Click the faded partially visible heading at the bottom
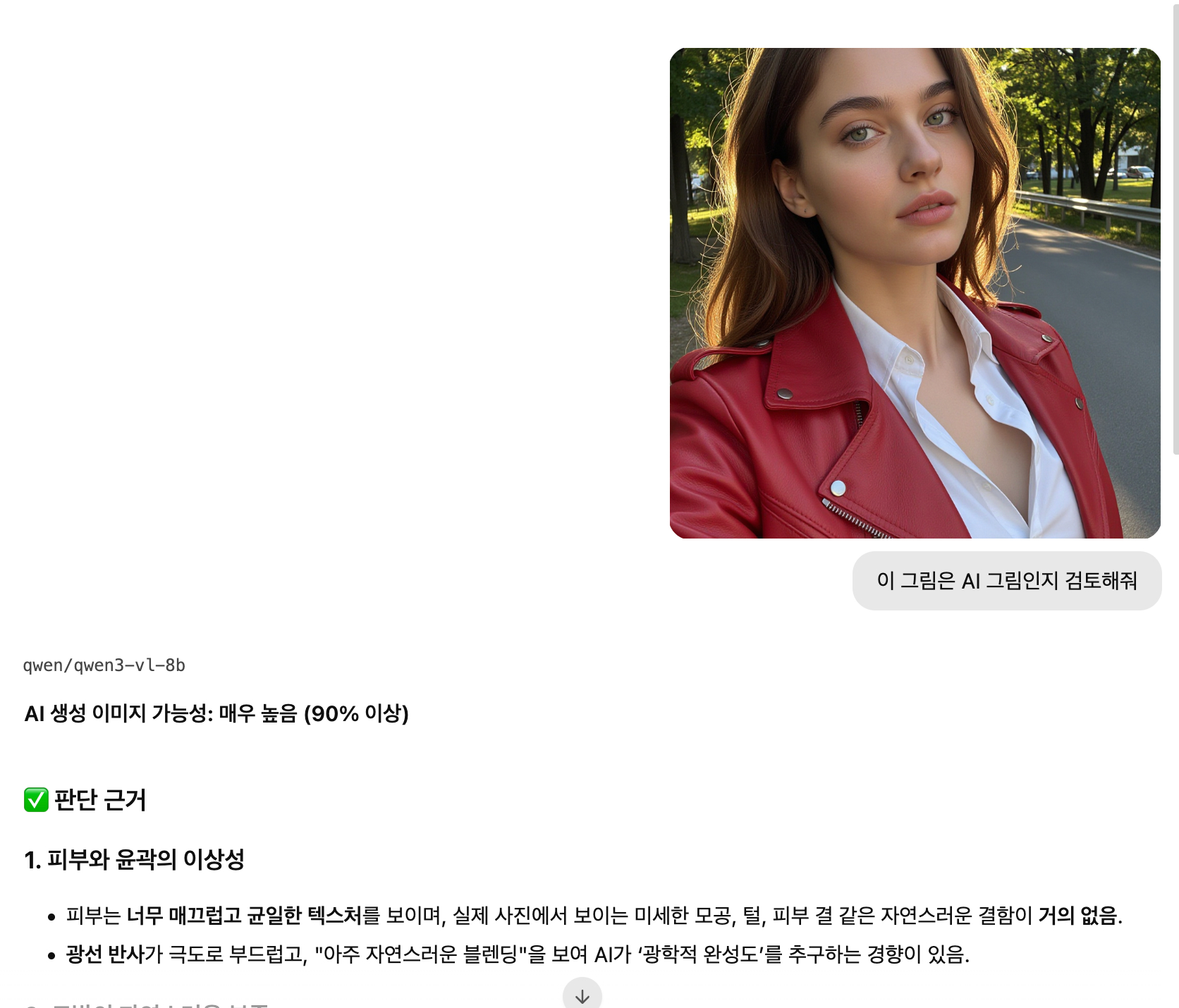1179x1008 pixels. click(x=146, y=1004)
